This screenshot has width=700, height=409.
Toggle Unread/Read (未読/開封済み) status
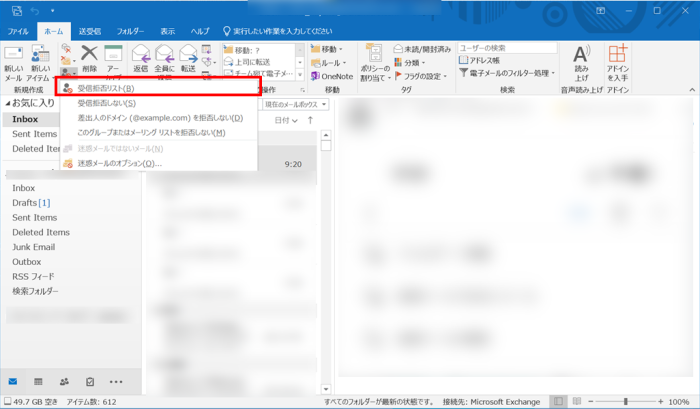pos(422,49)
